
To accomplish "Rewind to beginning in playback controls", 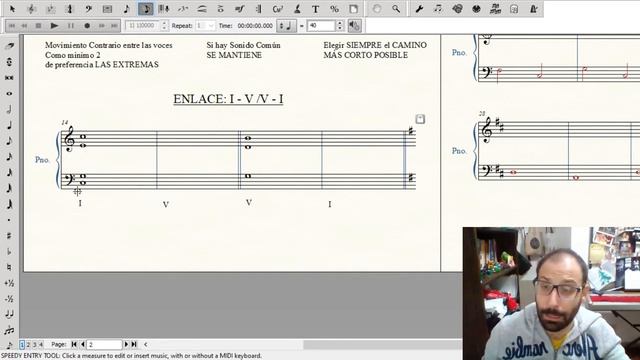I will coord(12,26).
